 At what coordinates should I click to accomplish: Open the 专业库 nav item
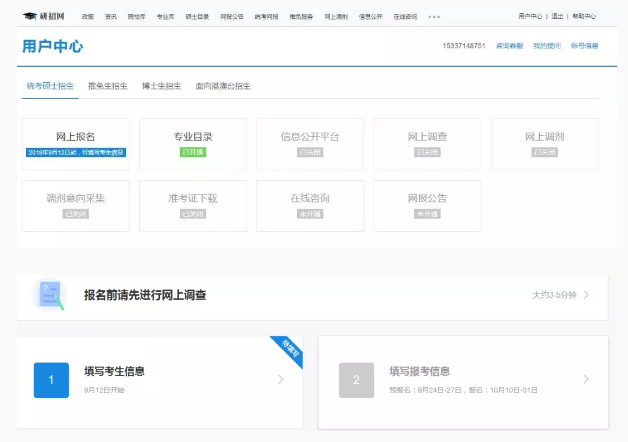165,17
